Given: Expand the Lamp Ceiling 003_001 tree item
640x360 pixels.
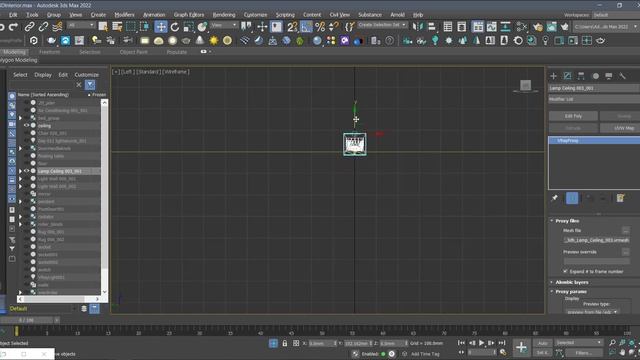Looking at the screenshot, I should pyautogui.click(x=20, y=171).
